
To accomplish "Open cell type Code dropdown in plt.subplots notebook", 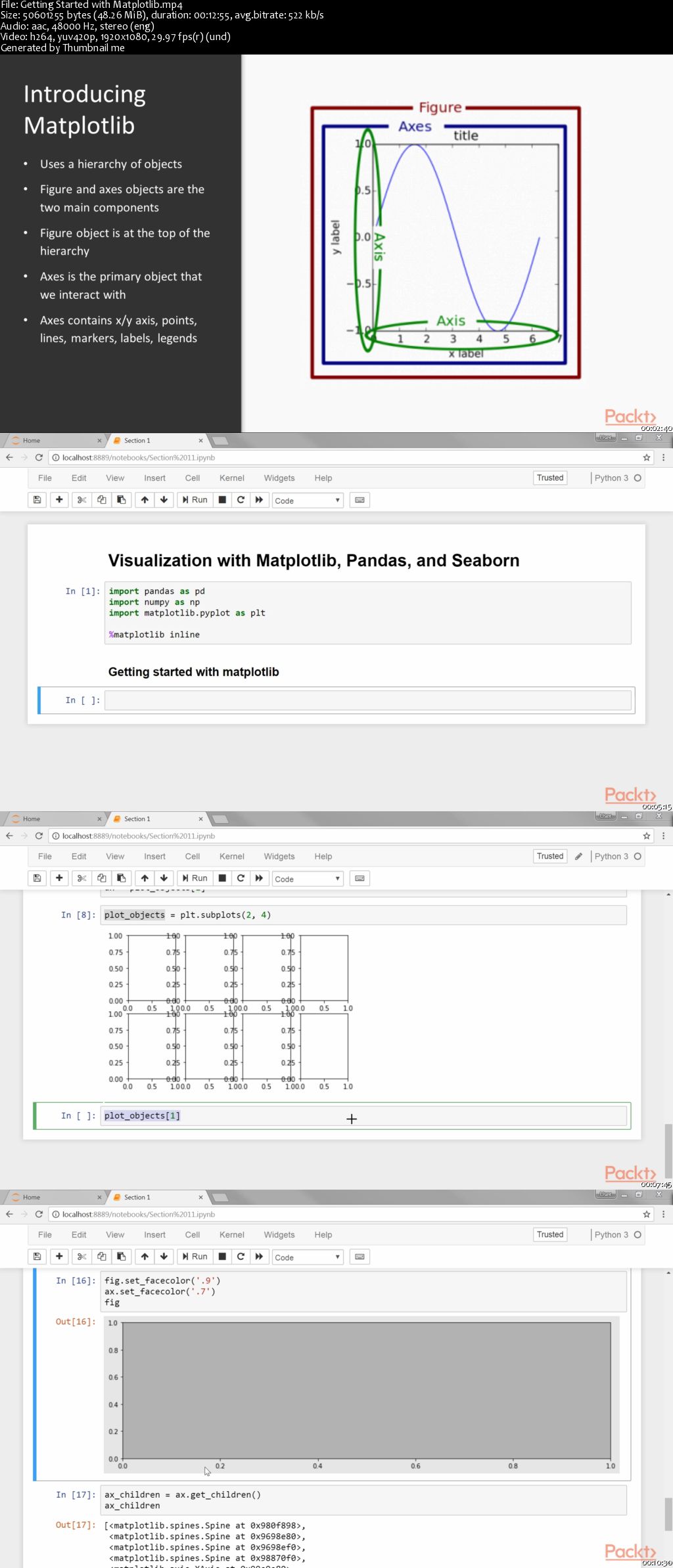I will [x=308, y=879].
